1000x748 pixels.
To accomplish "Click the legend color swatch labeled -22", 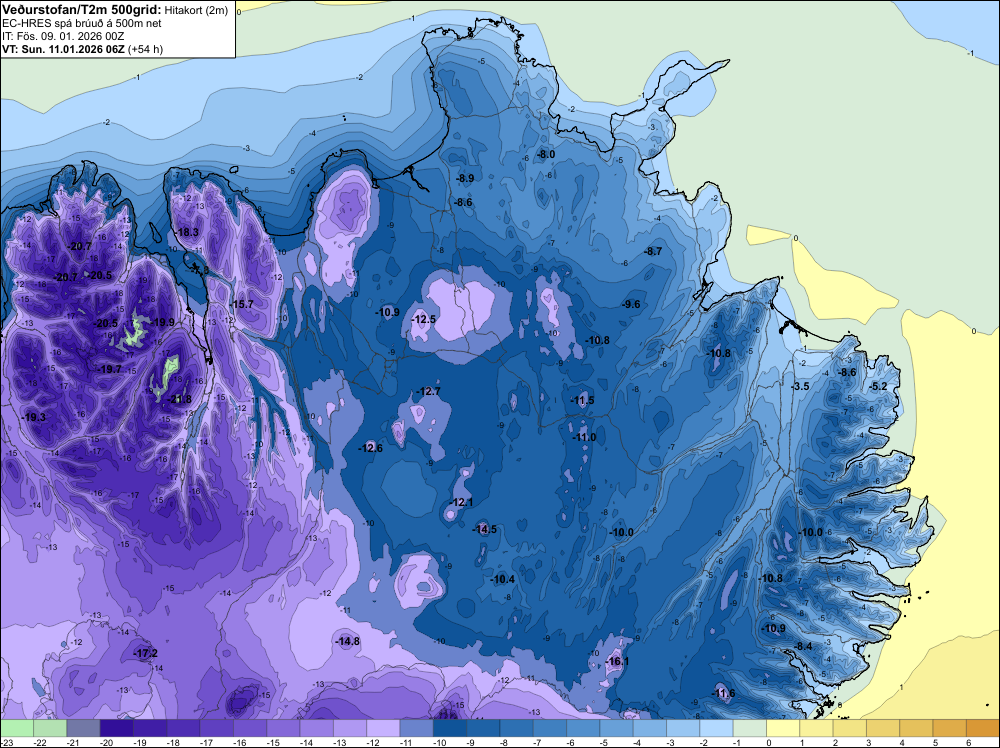I will [50, 728].
